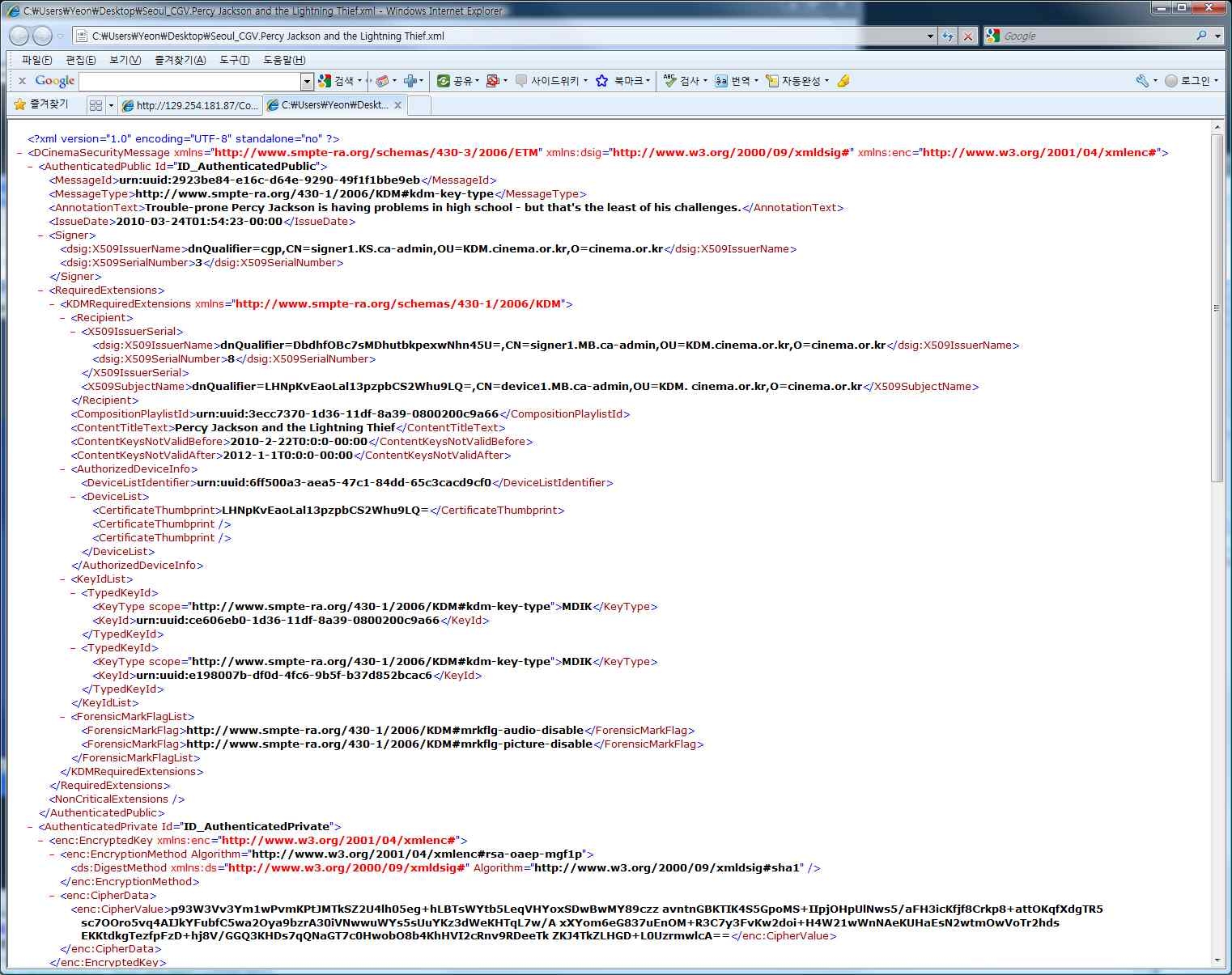Click the IssueDate value 2010-03-24T01:54:23-00:00
This screenshot has height=975, width=1232.
[199, 222]
